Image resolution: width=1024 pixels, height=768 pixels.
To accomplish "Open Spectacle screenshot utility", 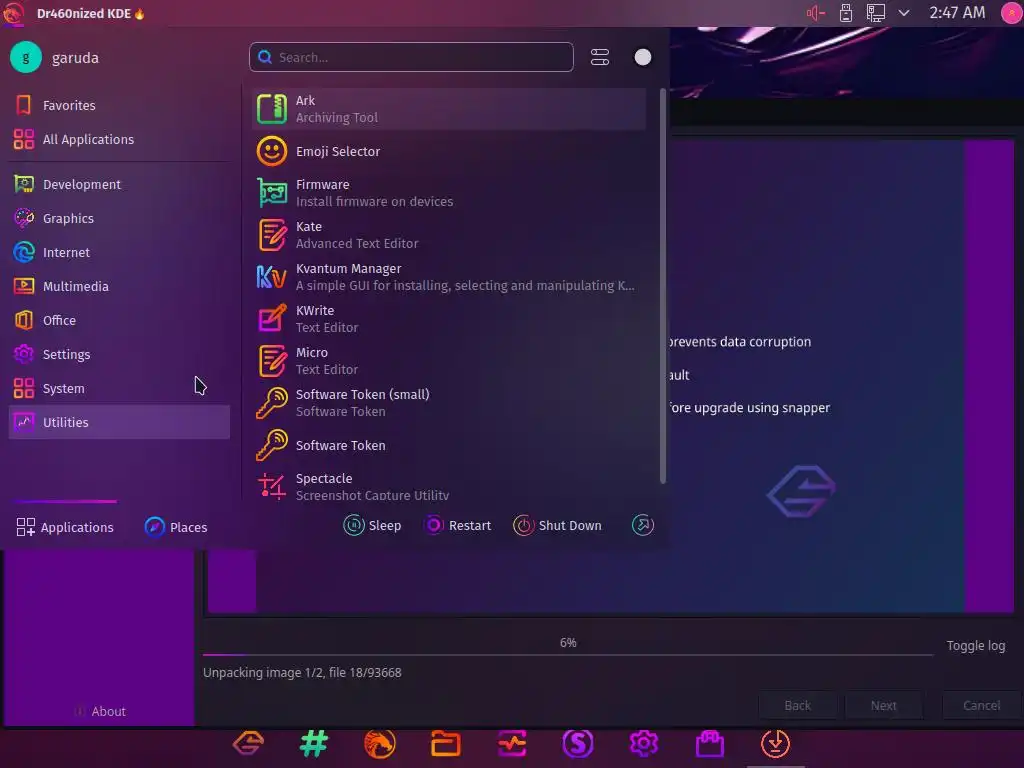I will [x=449, y=487].
